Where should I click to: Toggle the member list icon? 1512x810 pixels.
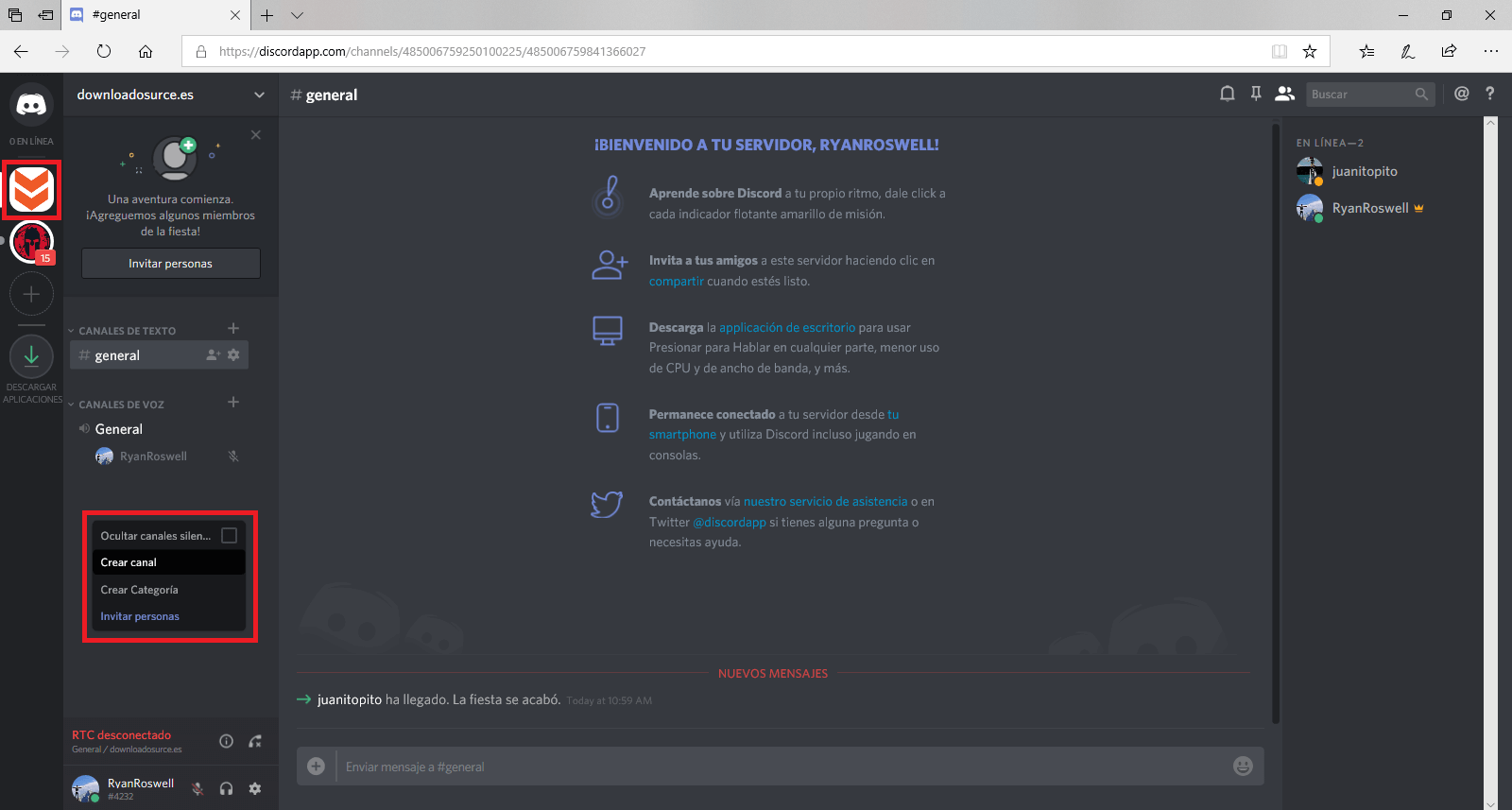click(x=1284, y=94)
